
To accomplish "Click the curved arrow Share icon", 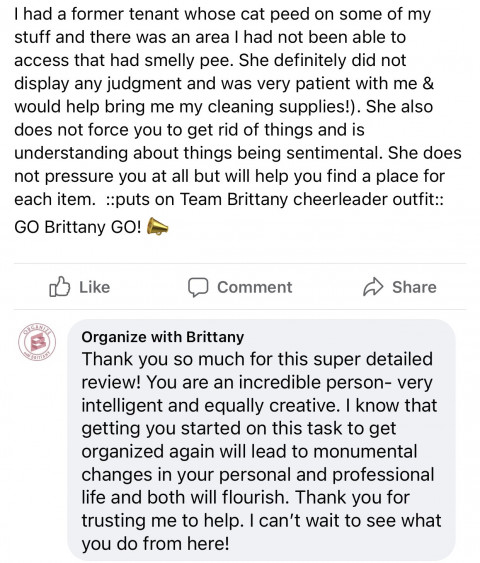I will (373, 287).
